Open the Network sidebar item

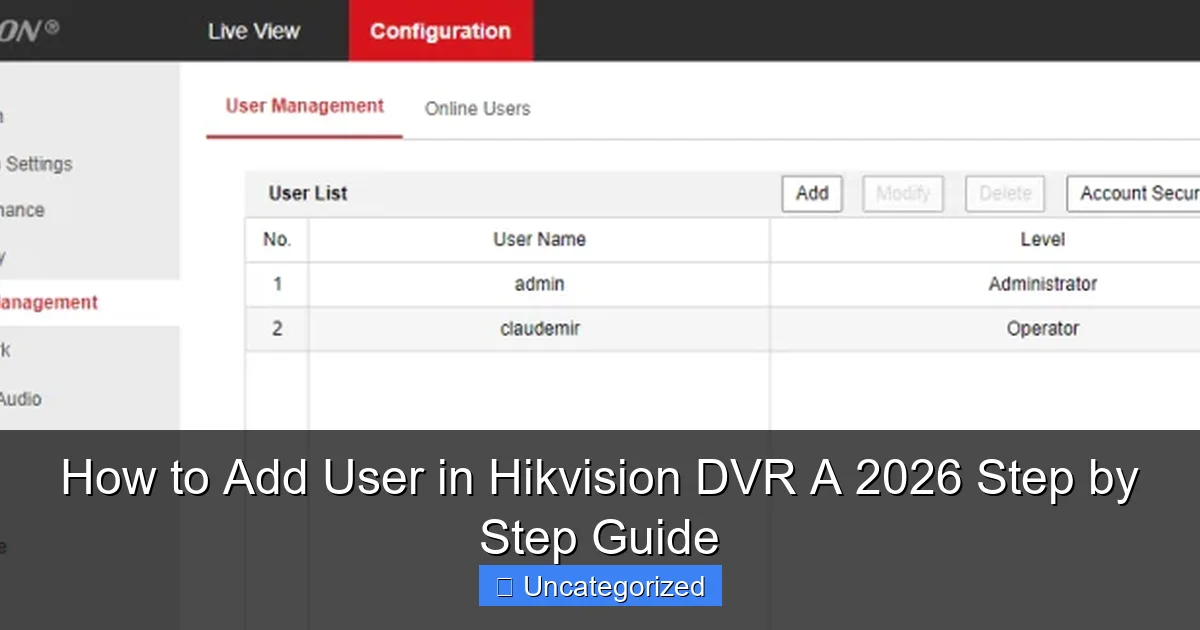[10, 350]
